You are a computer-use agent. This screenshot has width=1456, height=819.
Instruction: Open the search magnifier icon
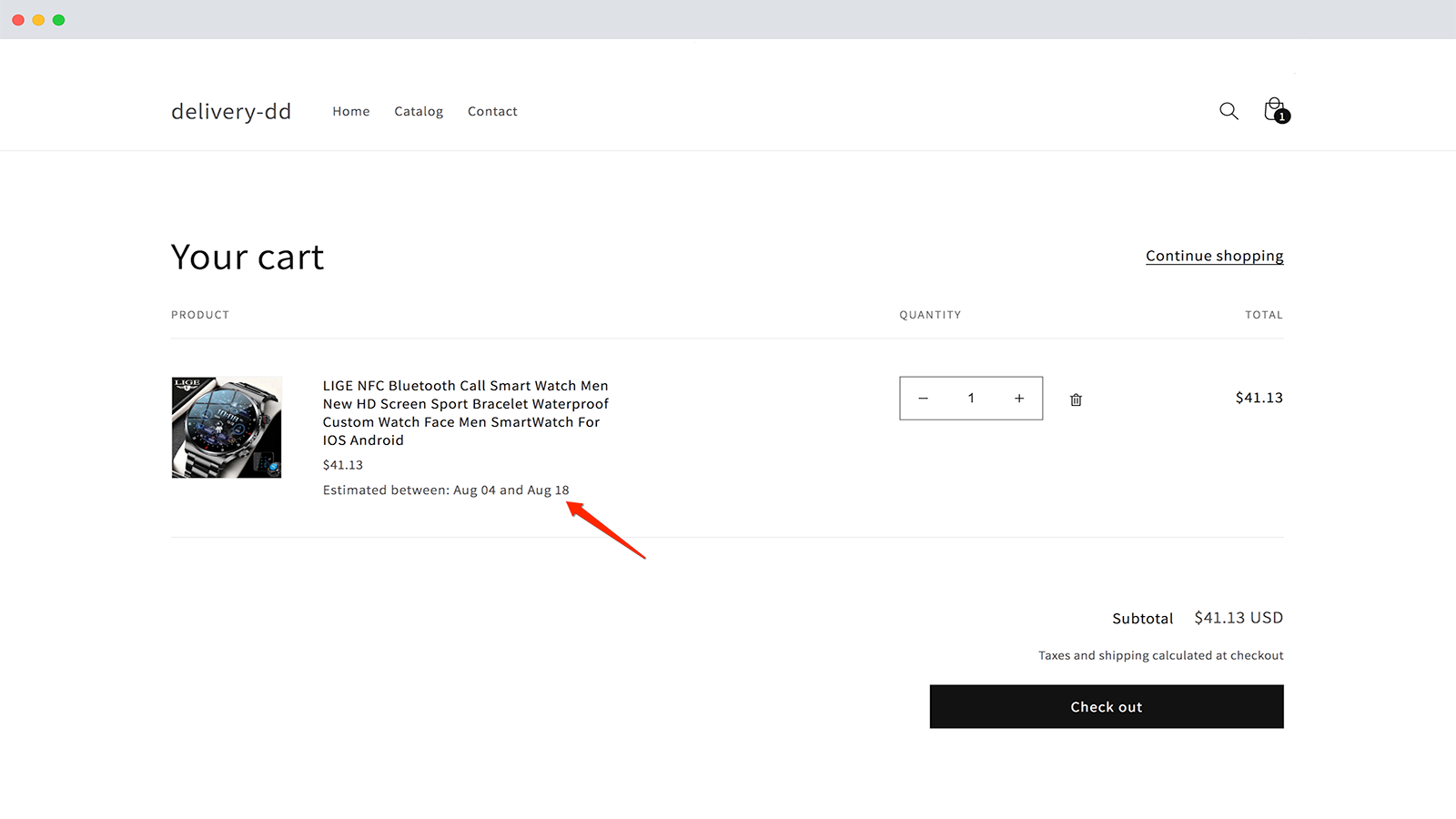(x=1228, y=111)
